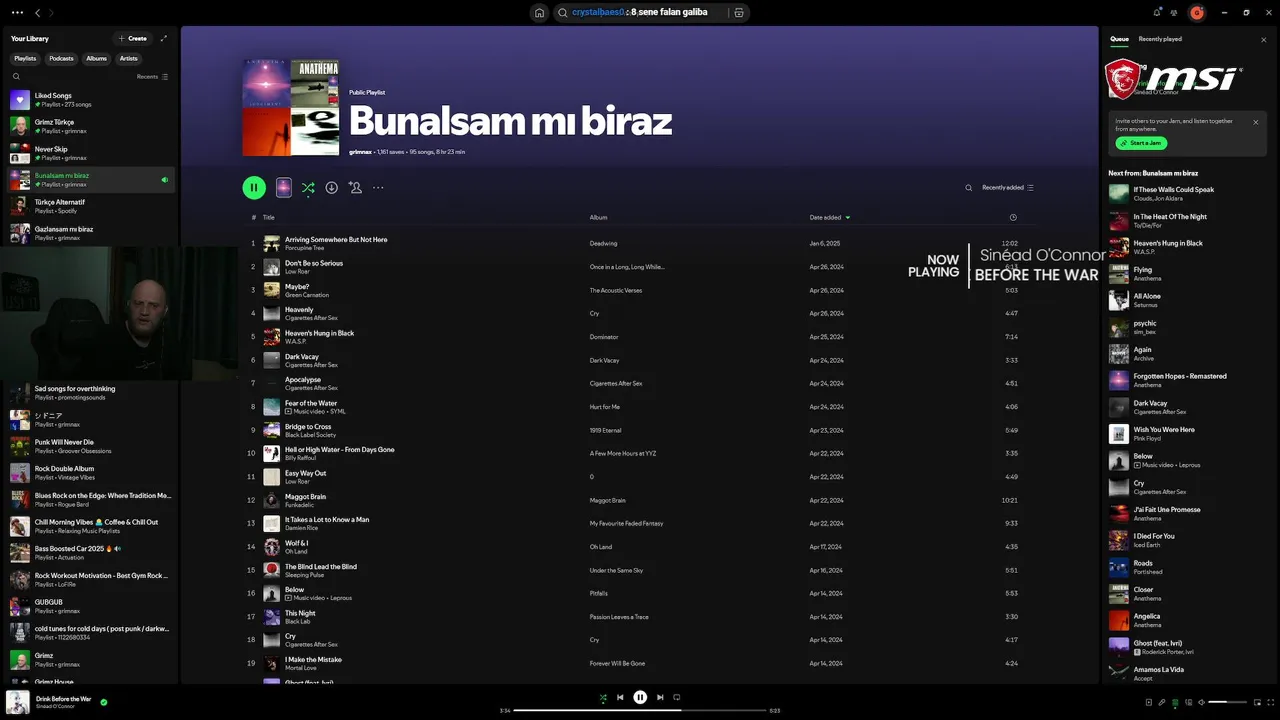The height and width of the screenshot is (720, 1280).
Task: Pause the playlist with the green button
Action: coord(254,187)
